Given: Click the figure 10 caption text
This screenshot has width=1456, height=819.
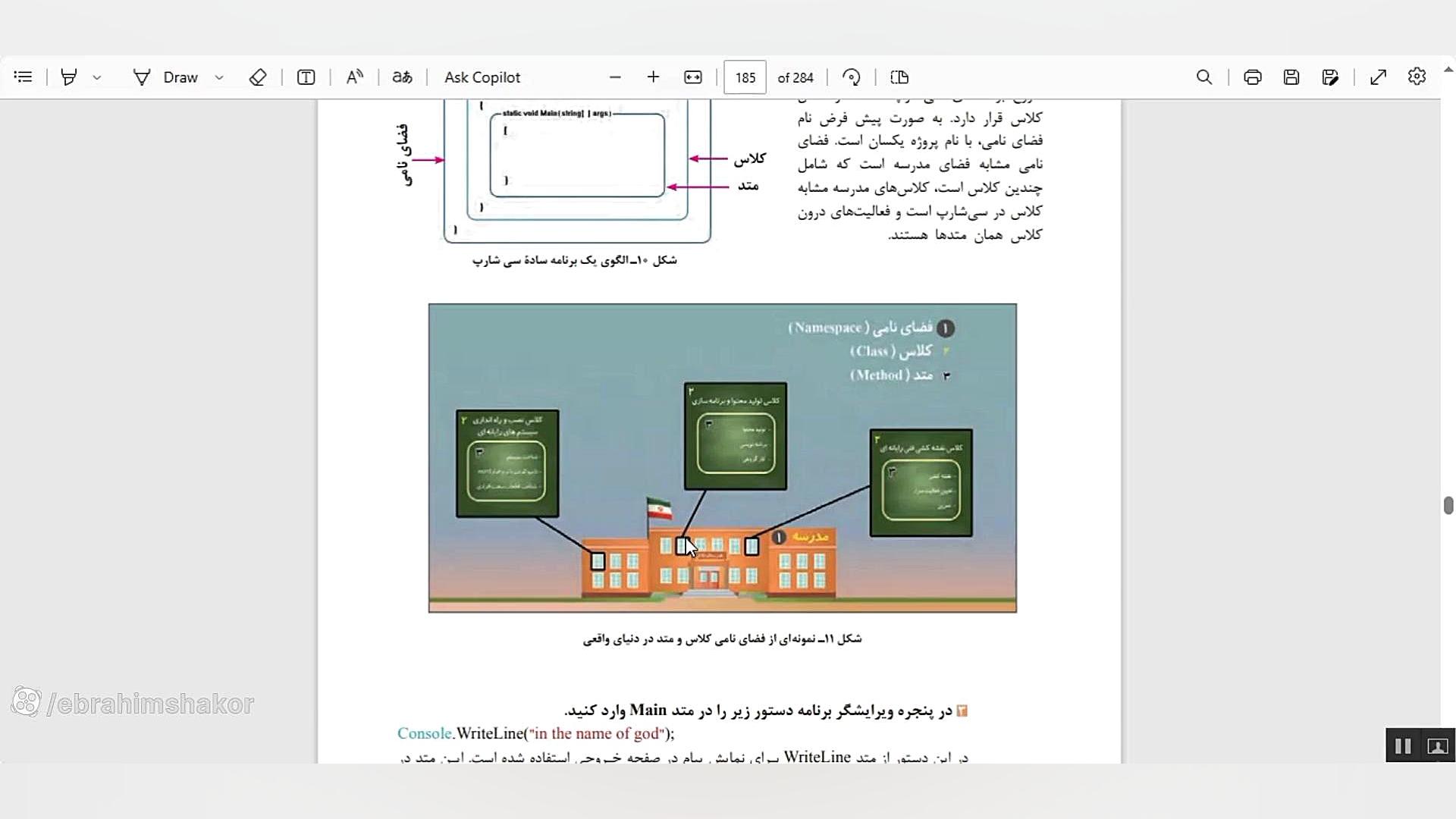Looking at the screenshot, I should (x=574, y=260).
